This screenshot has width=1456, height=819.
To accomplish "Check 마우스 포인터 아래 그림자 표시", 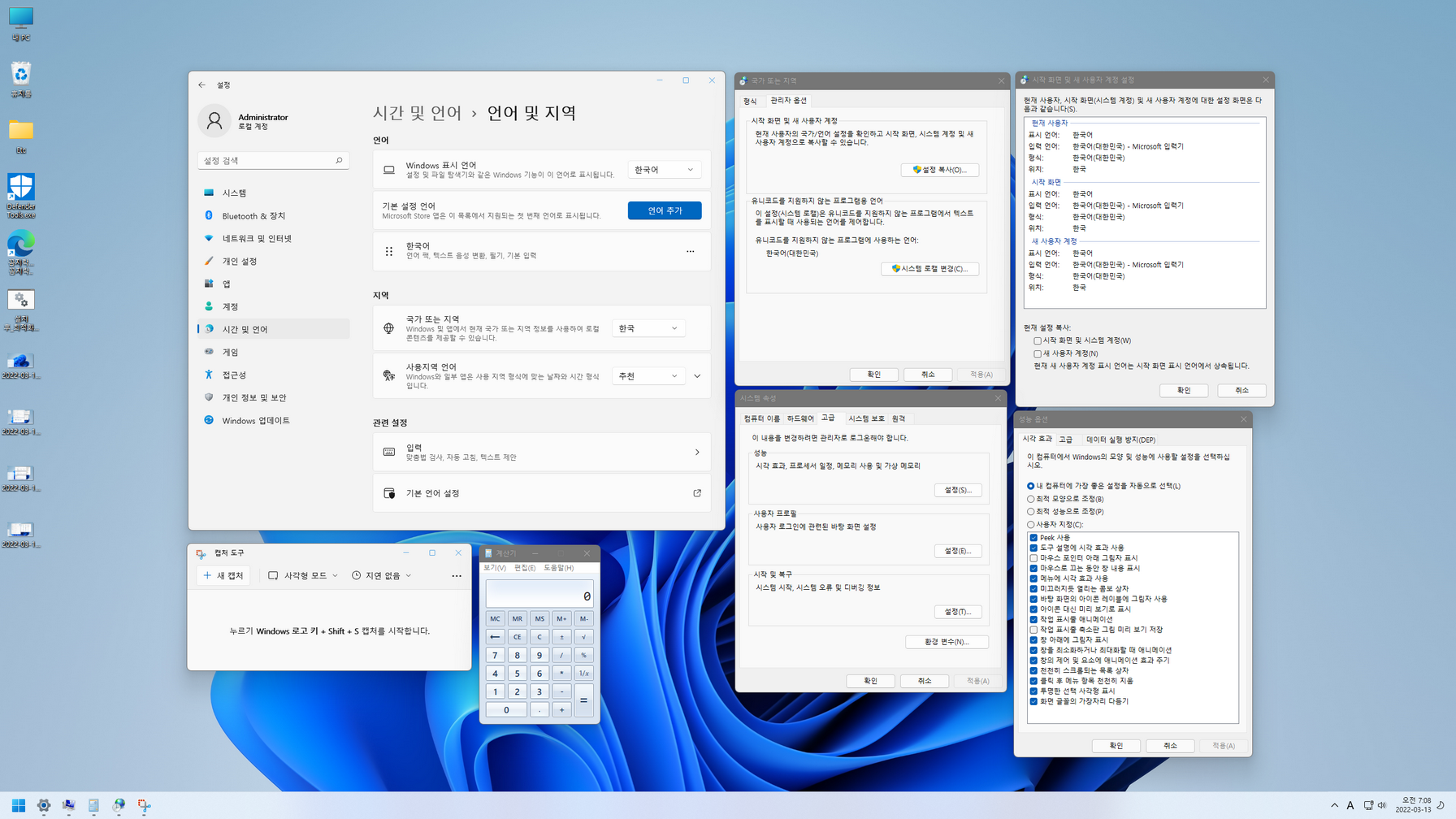I will click(x=1033, y=558).
